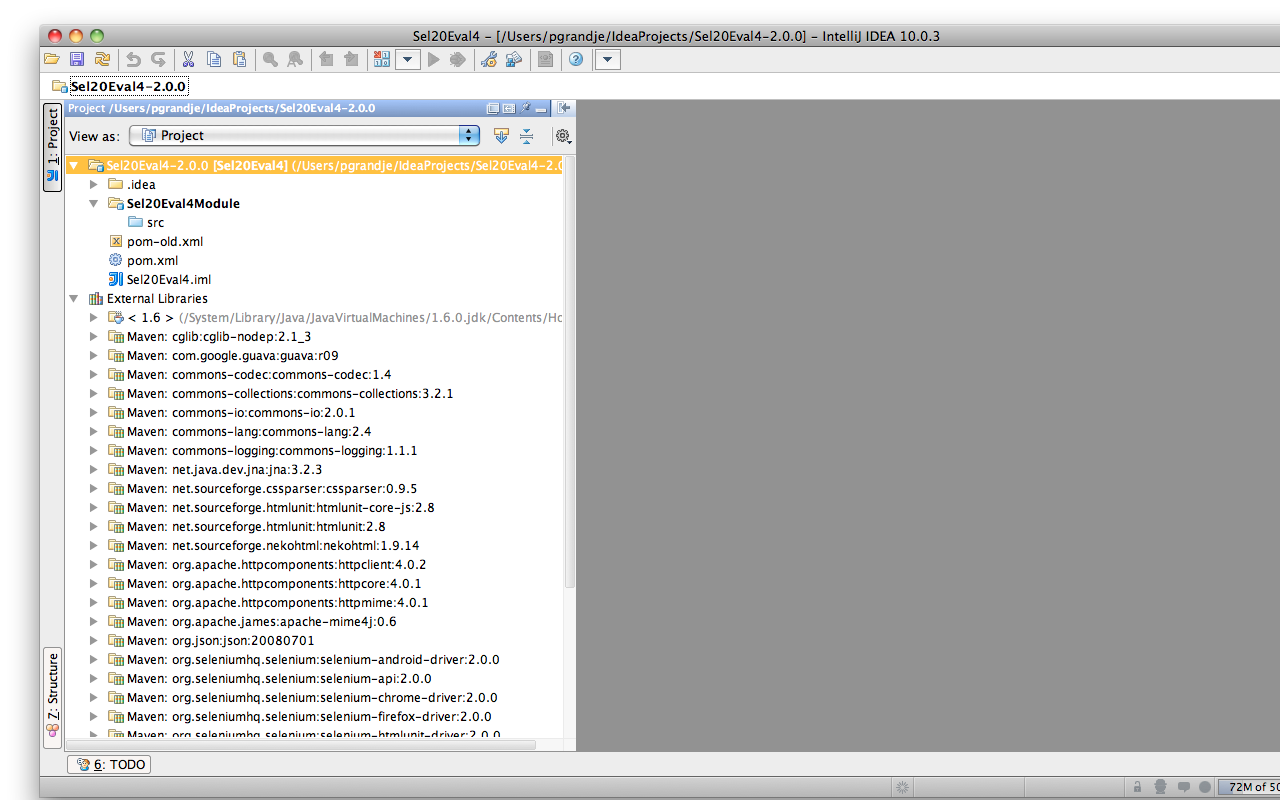
Task: Click the Copy toolbar icon
Action: [x=214, y=60]
